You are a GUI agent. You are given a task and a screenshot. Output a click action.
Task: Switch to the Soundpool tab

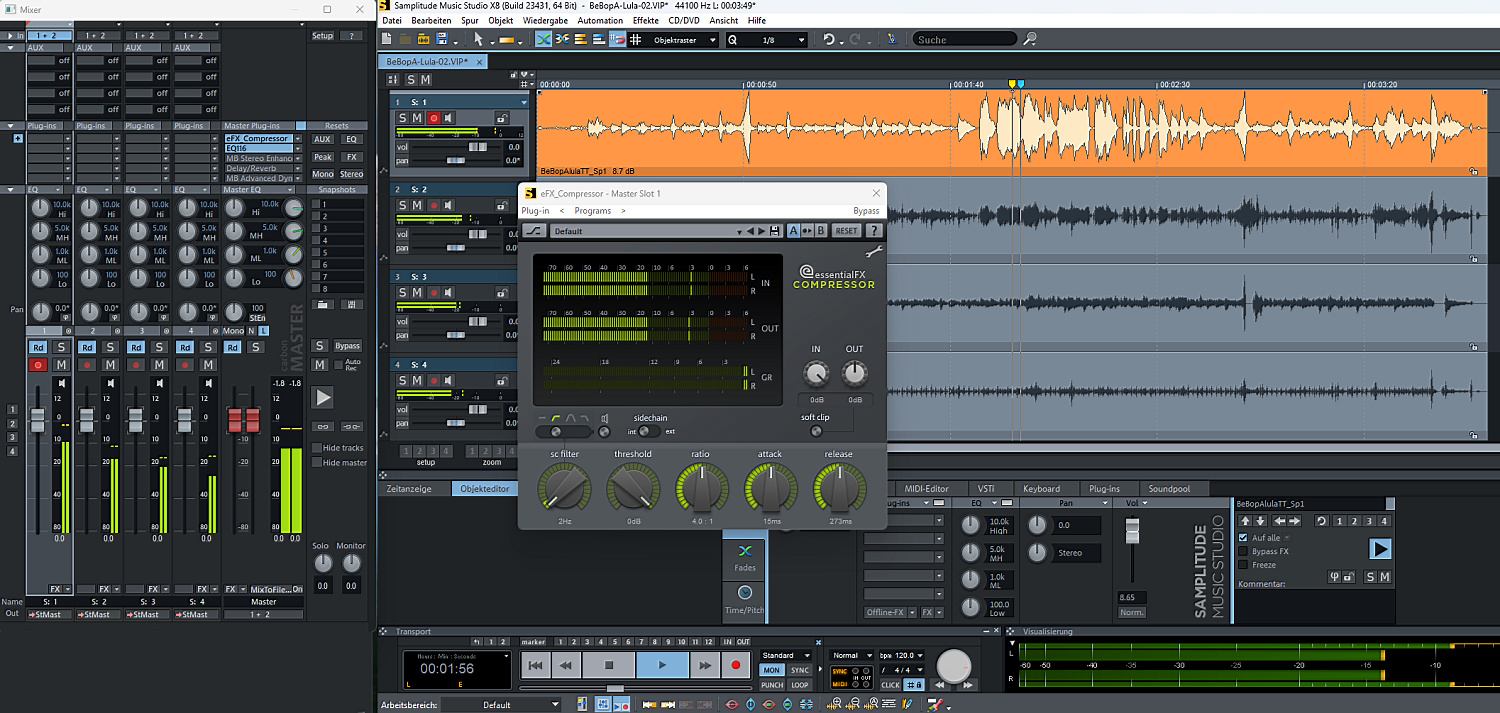tap(1169, 489)
